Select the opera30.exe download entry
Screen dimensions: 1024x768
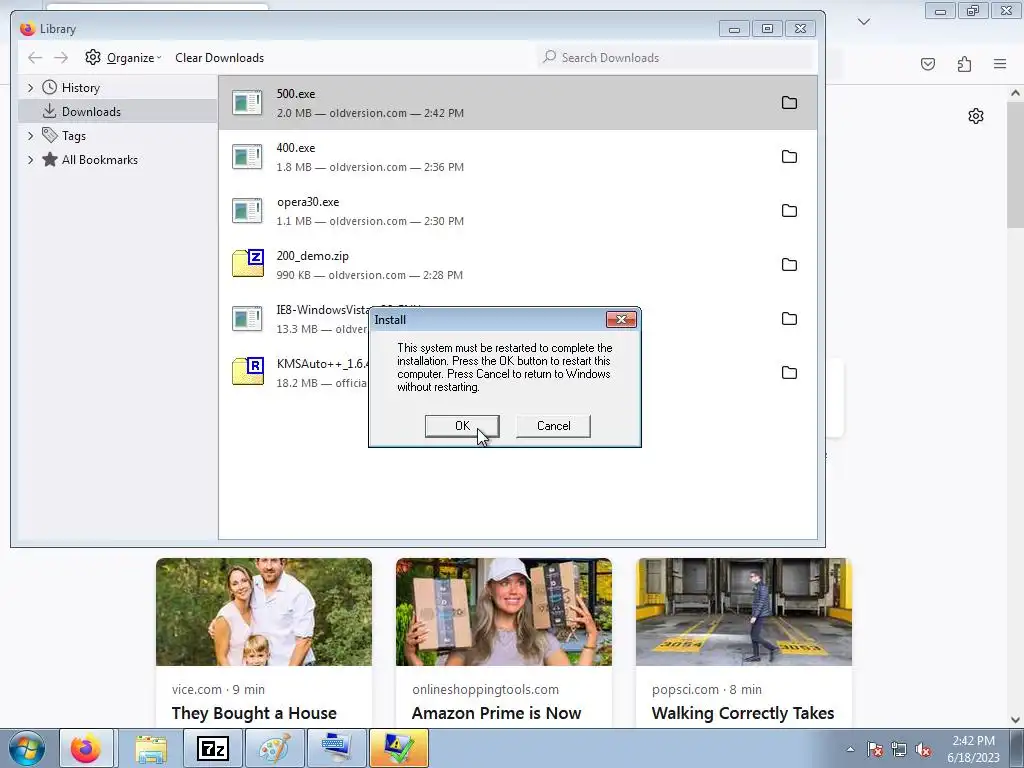tap(517, 211)
